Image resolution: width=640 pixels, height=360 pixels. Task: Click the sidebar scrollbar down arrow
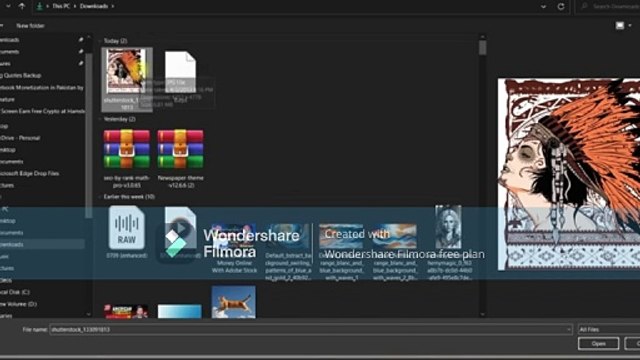click(89, 314)
